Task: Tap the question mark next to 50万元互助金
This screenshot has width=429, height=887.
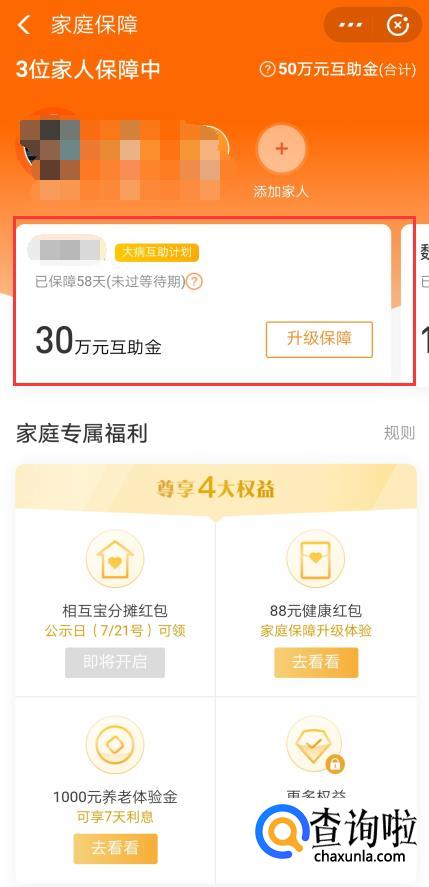Action: pos(267,70)
